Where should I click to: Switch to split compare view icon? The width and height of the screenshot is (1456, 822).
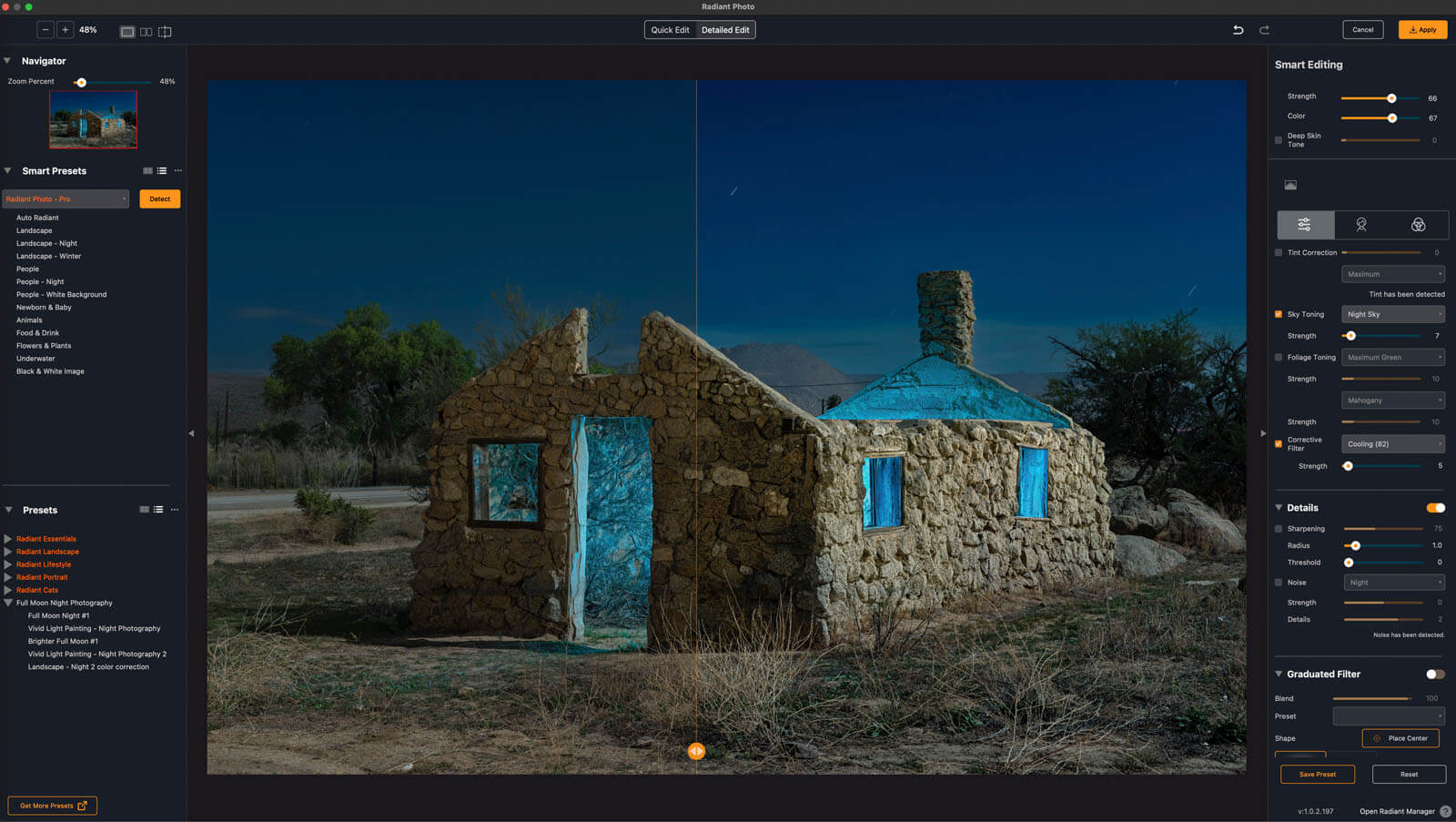coord(165,32)
